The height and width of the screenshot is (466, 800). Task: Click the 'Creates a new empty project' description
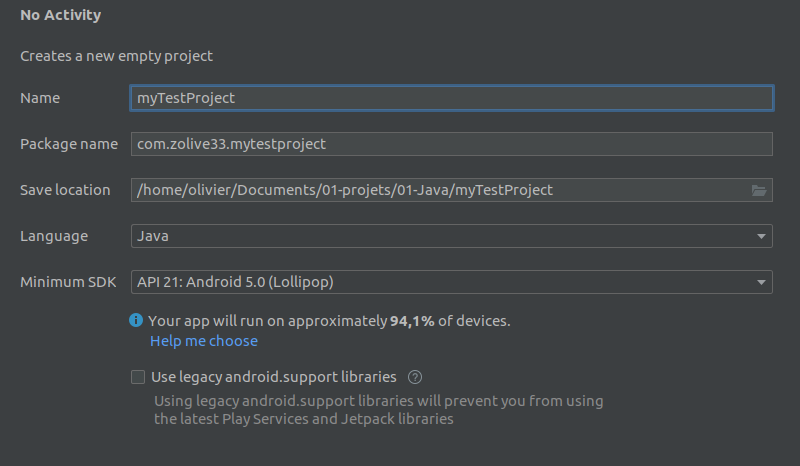(x=117, y=57)
